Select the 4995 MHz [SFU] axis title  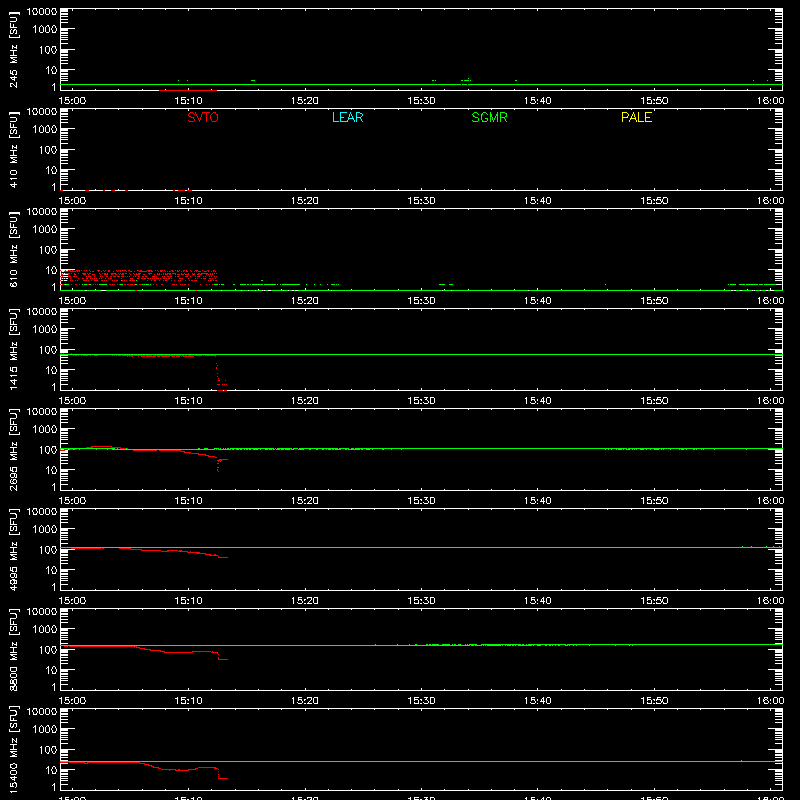(x=13, y=549)
